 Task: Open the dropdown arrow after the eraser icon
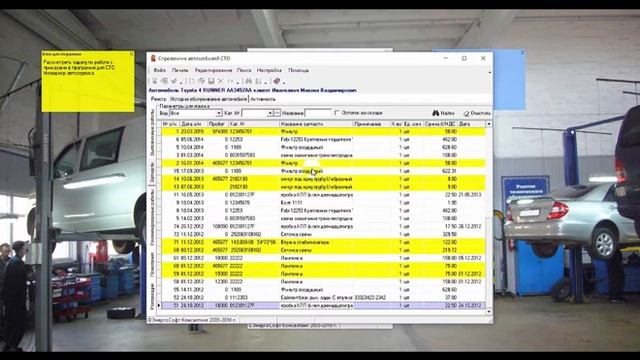click(284, 83)
